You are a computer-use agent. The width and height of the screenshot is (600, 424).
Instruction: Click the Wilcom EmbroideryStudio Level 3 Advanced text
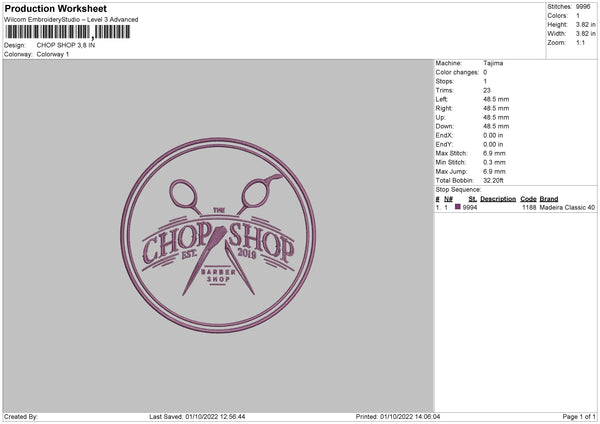point(71,20)
